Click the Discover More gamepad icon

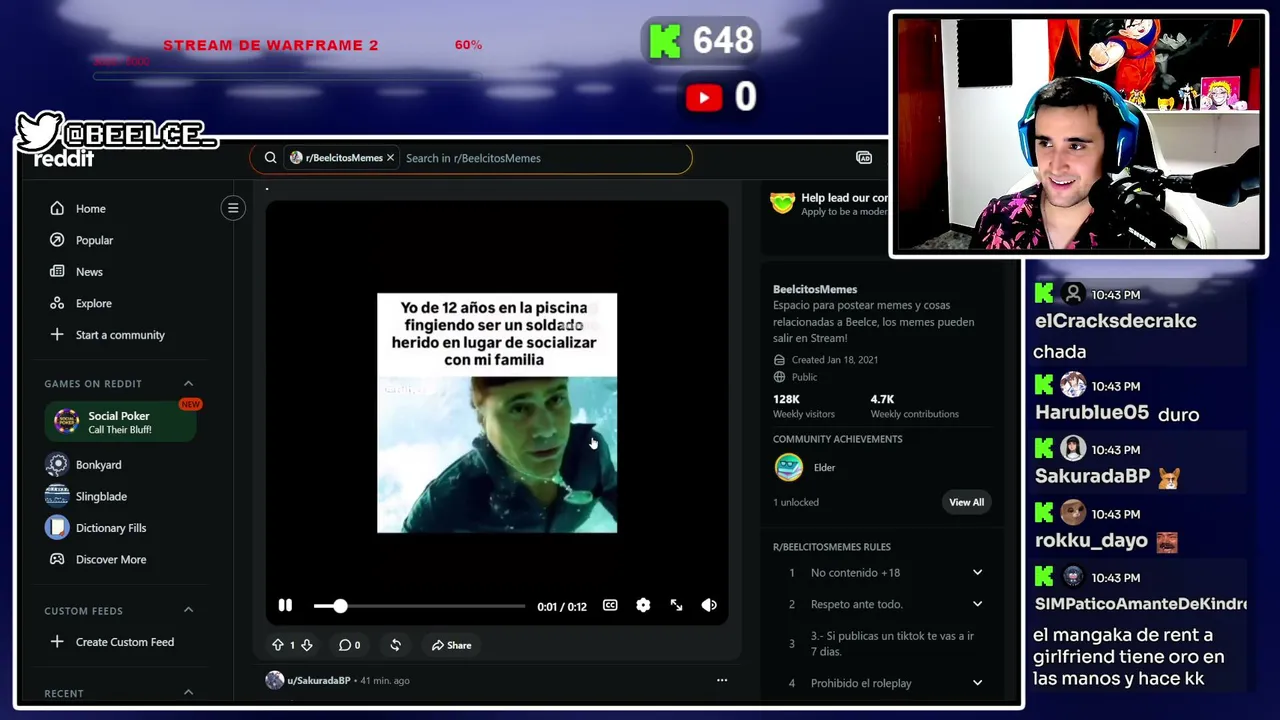(x=57, y=559)
